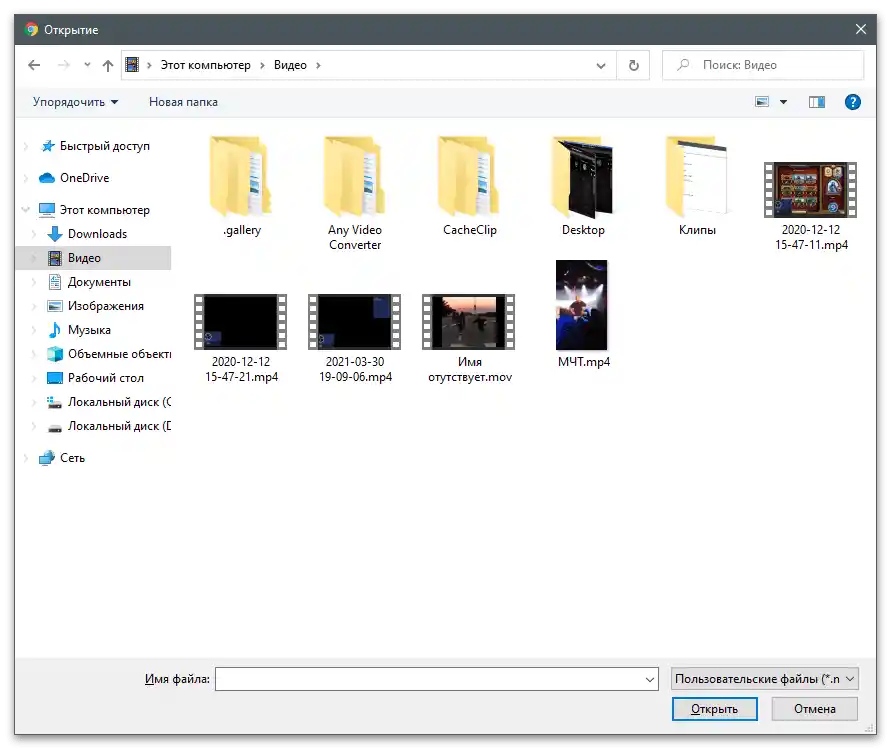Image resolution: width=891 pixels, height=749 pixels.
Task: Go back with the left arrow button
Action: pos(34,65)
